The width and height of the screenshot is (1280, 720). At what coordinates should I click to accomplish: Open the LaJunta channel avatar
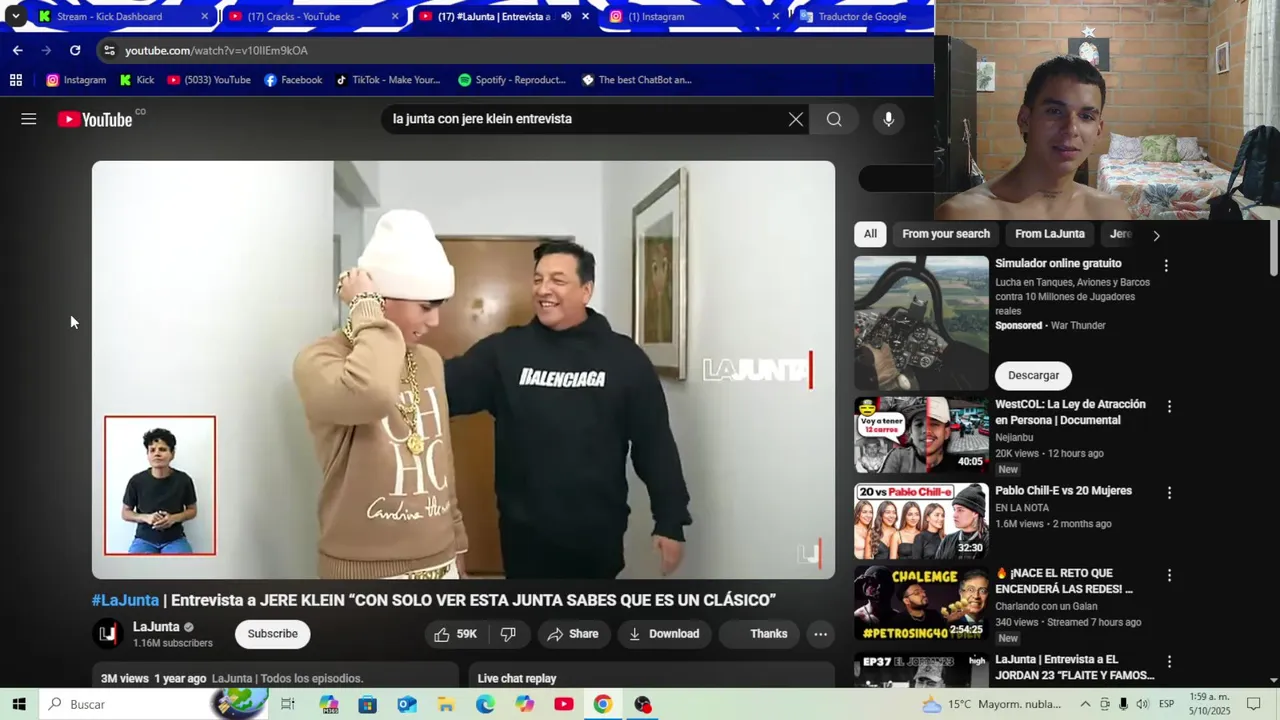coord(108,634)
